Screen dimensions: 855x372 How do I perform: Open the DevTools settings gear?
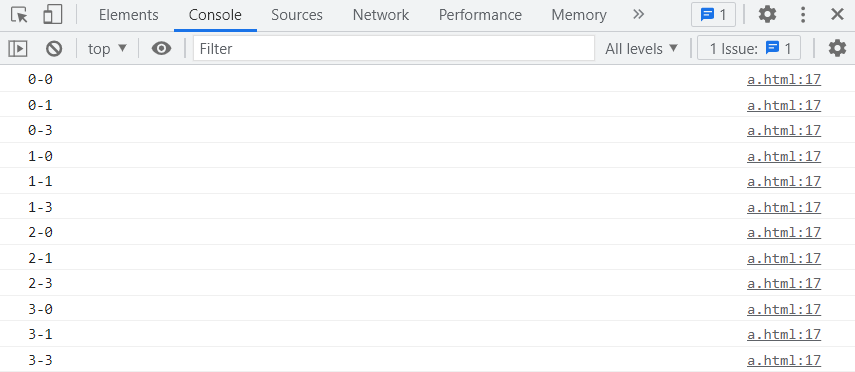[767, 15]
